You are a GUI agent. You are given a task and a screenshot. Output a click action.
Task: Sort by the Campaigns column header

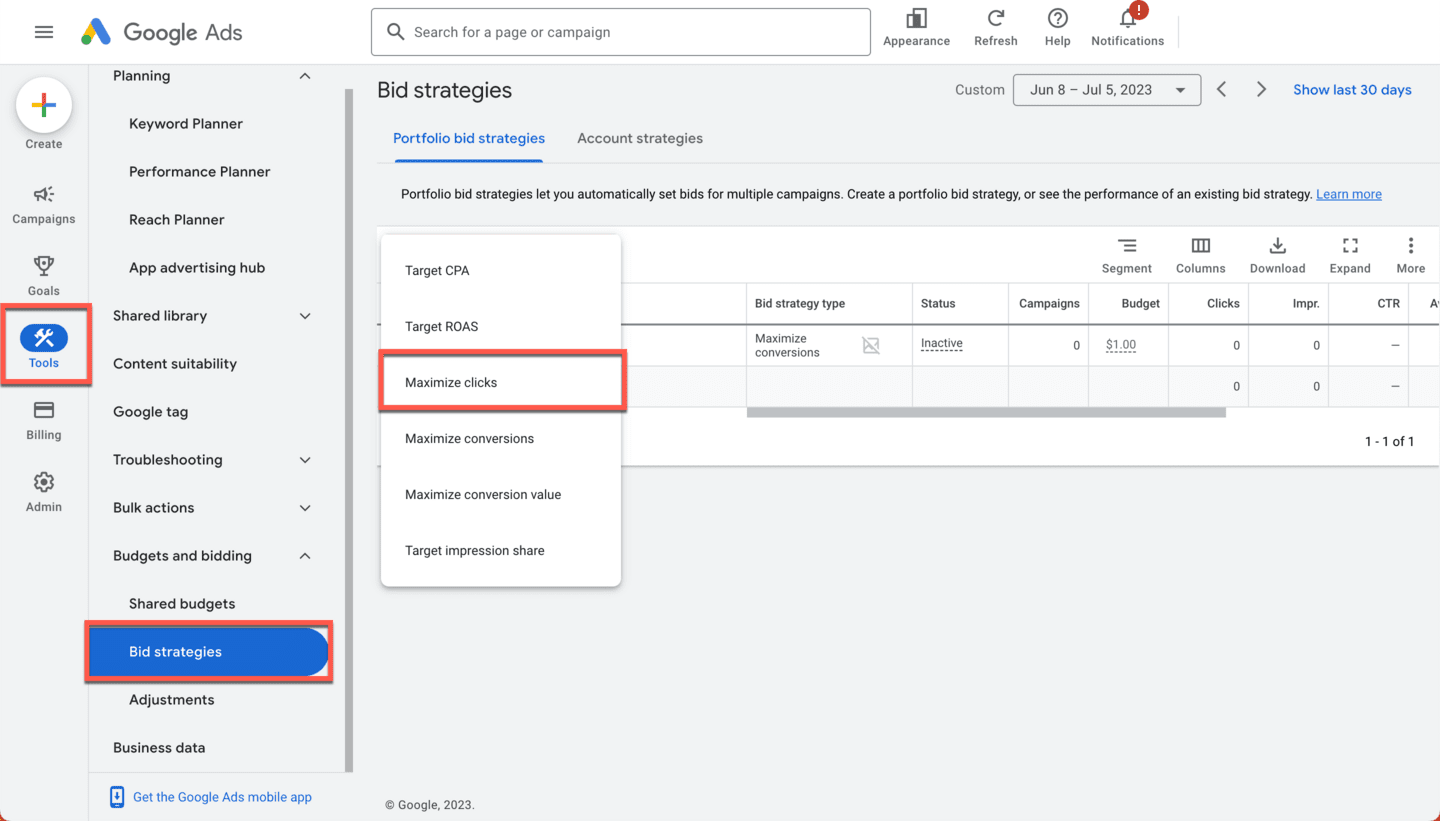(x=1049, y=303)
